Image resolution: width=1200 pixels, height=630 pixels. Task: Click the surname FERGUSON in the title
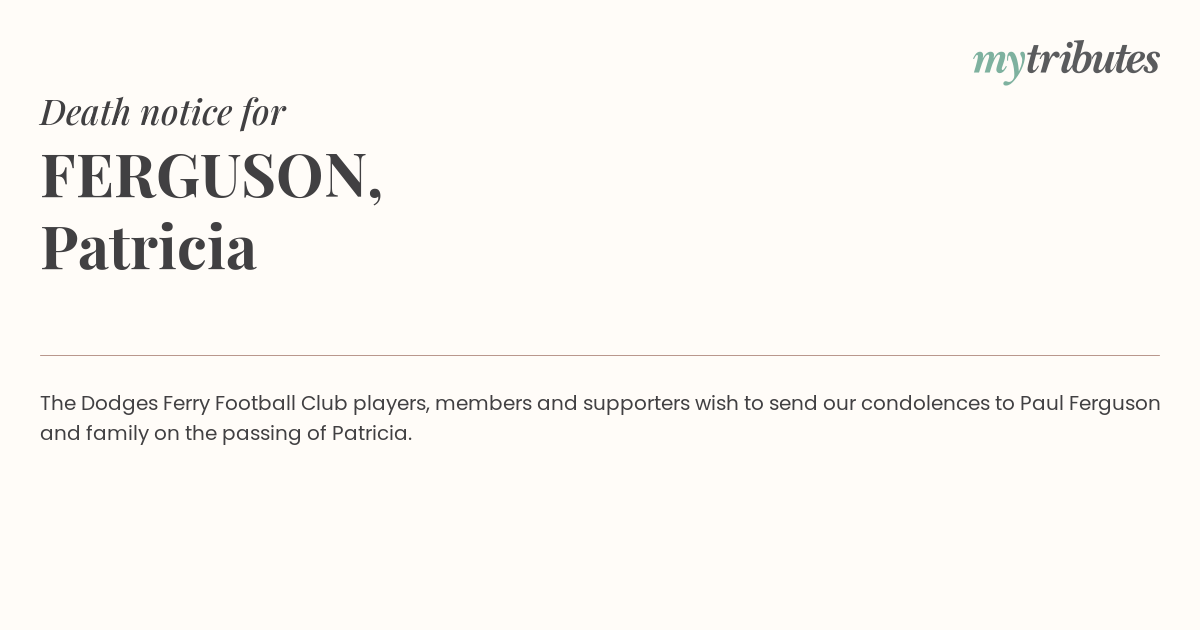(204, 175)
